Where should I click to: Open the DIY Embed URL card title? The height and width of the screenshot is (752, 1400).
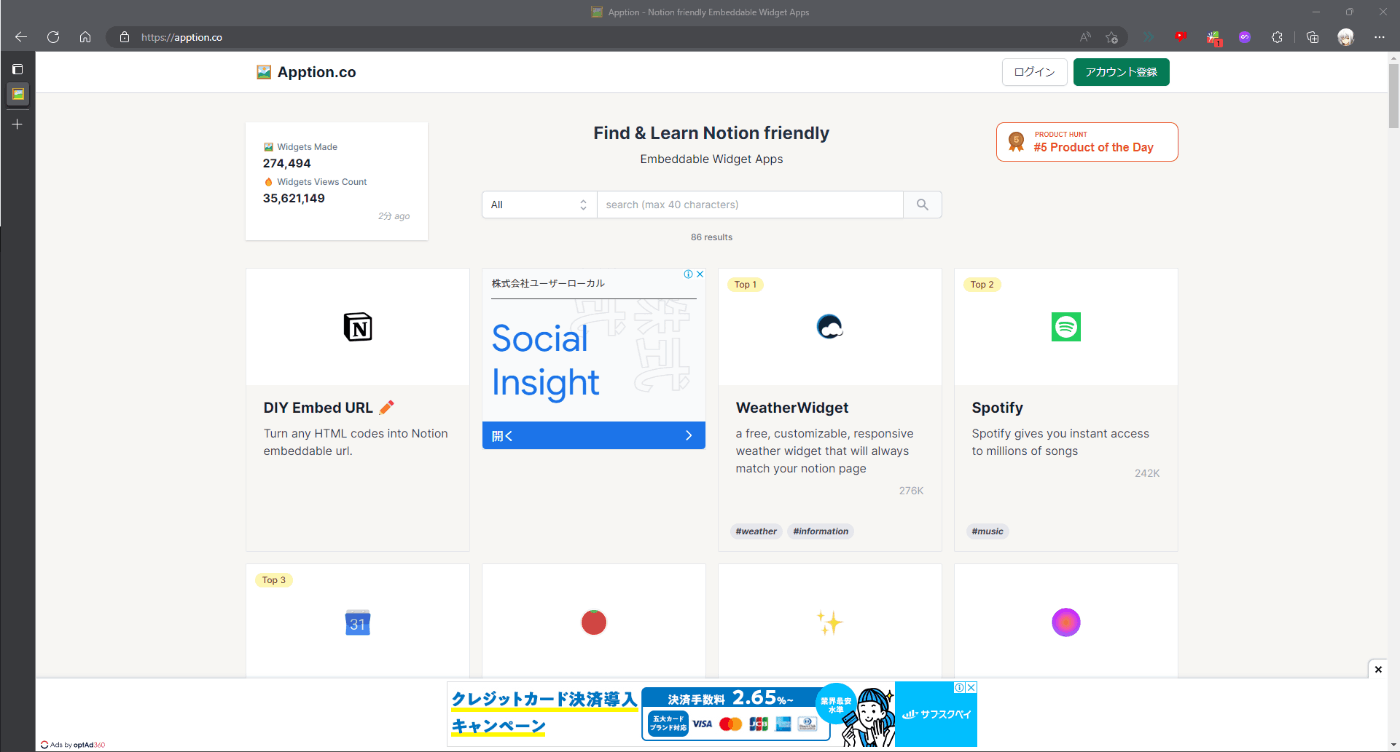(x=329, y=408)
